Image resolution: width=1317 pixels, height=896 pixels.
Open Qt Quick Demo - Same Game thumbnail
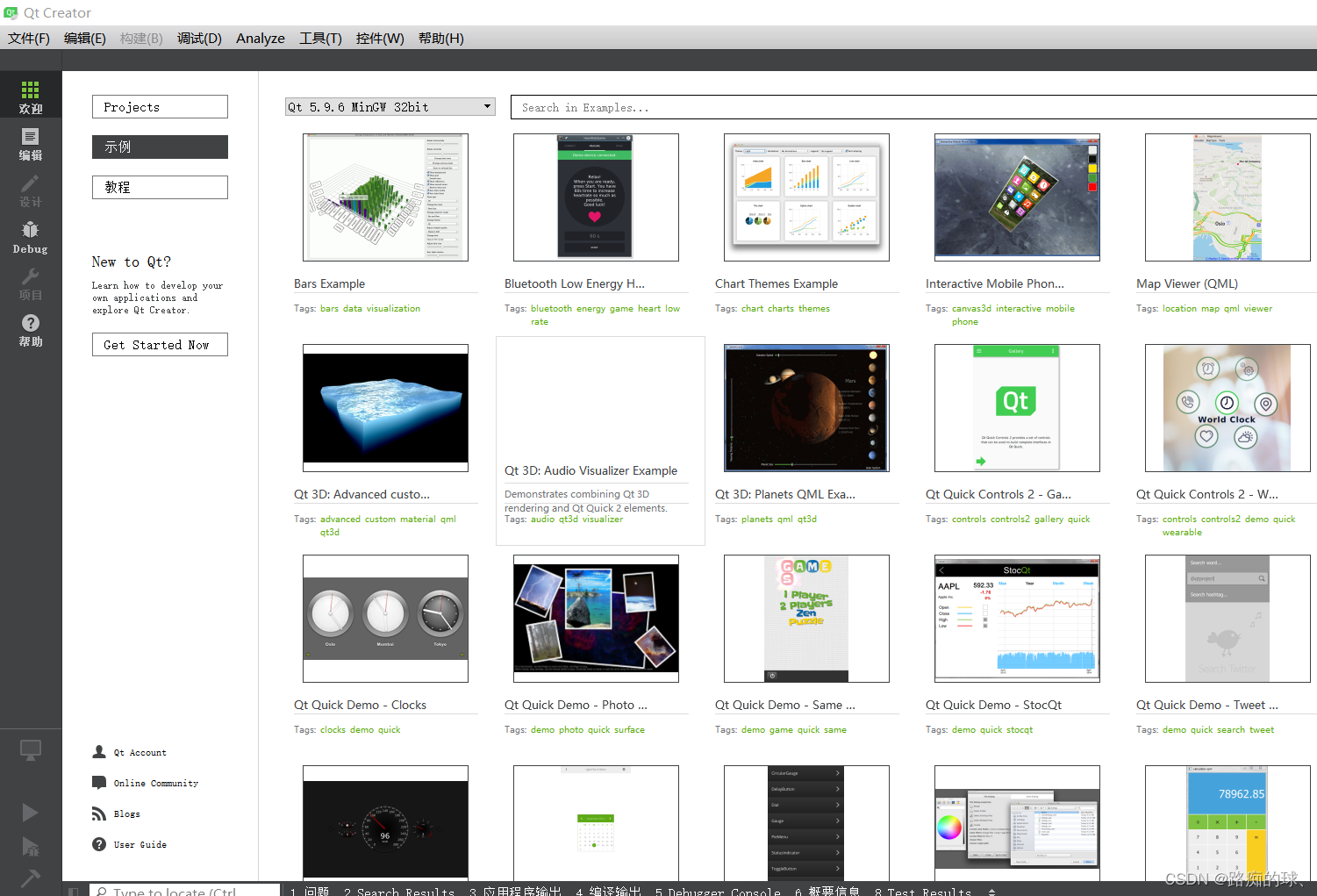tap(806, 619)
